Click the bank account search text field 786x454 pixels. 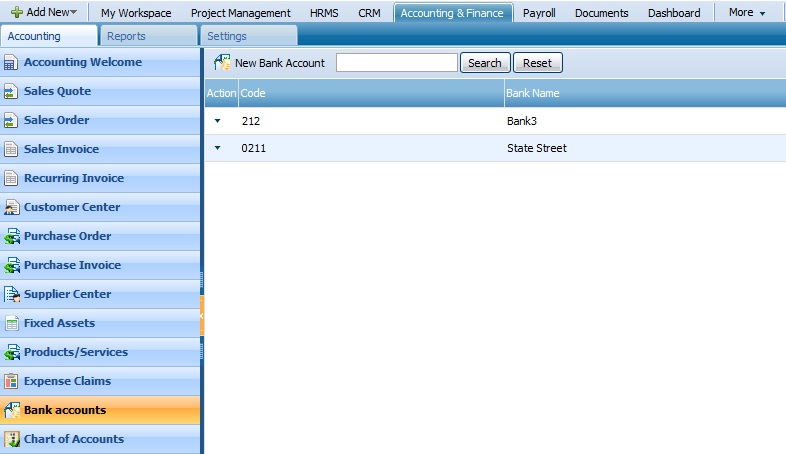coord(396,63)
